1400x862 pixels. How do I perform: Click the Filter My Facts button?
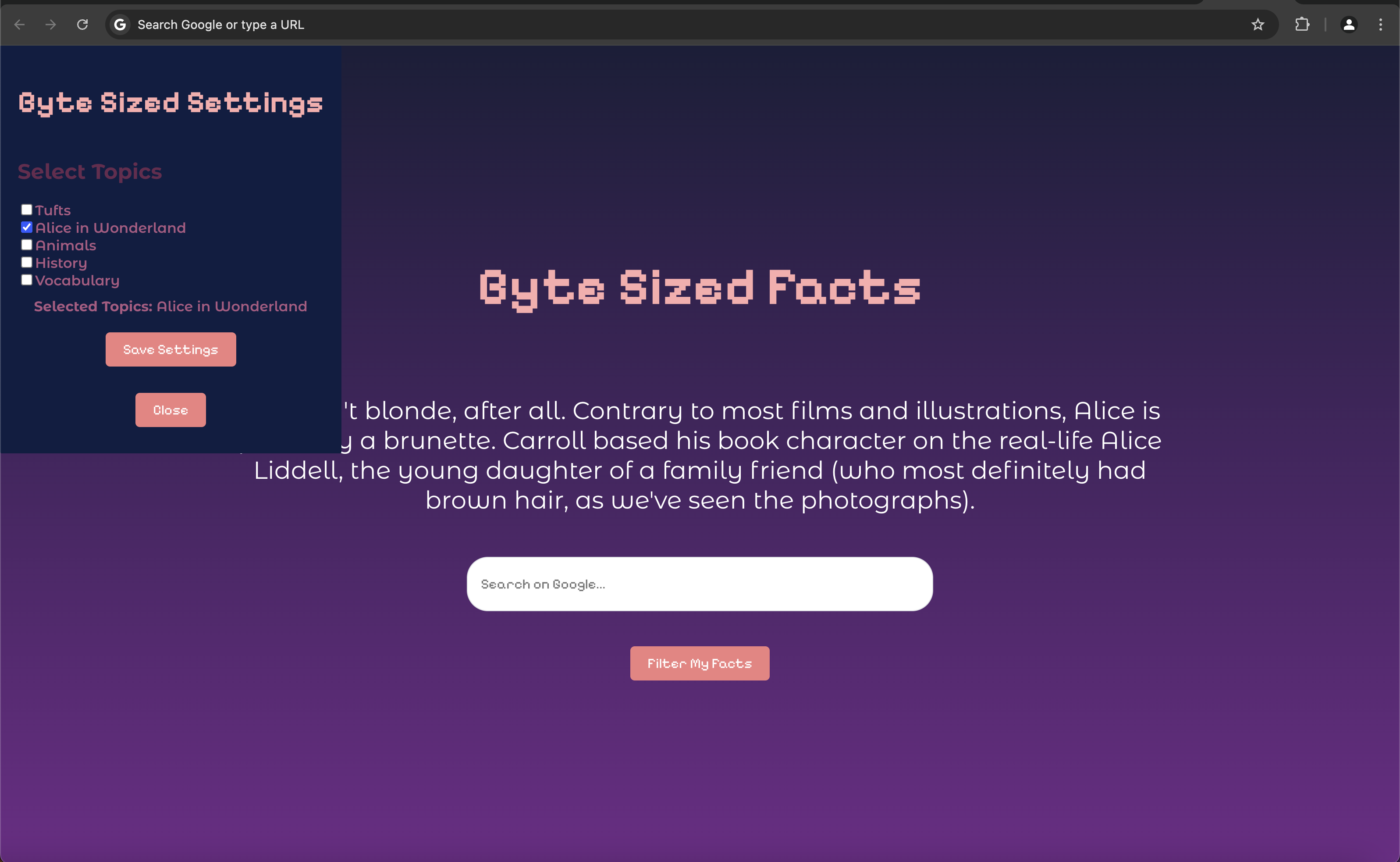699,663
